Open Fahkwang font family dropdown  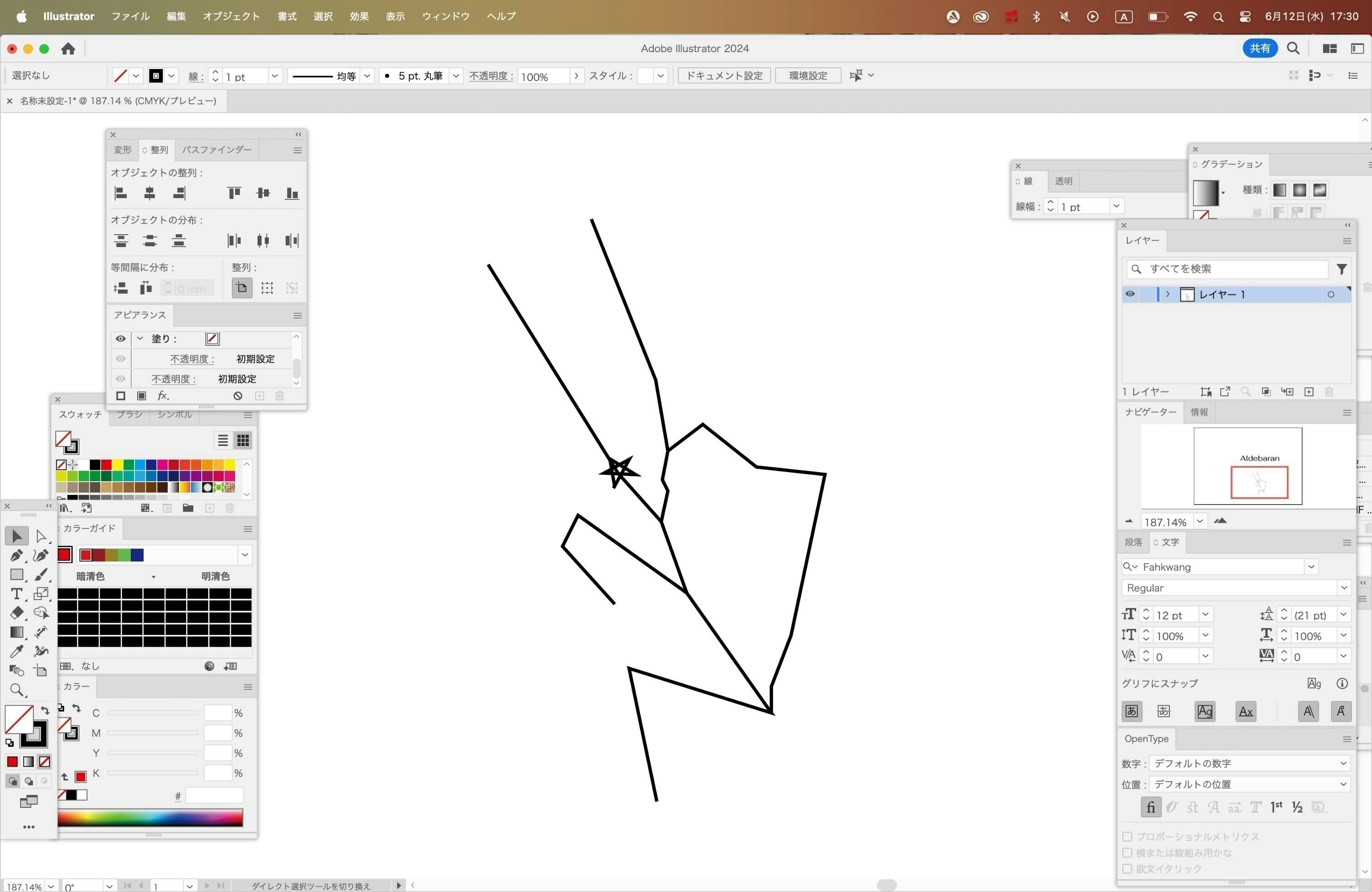tap(1311, 567)
